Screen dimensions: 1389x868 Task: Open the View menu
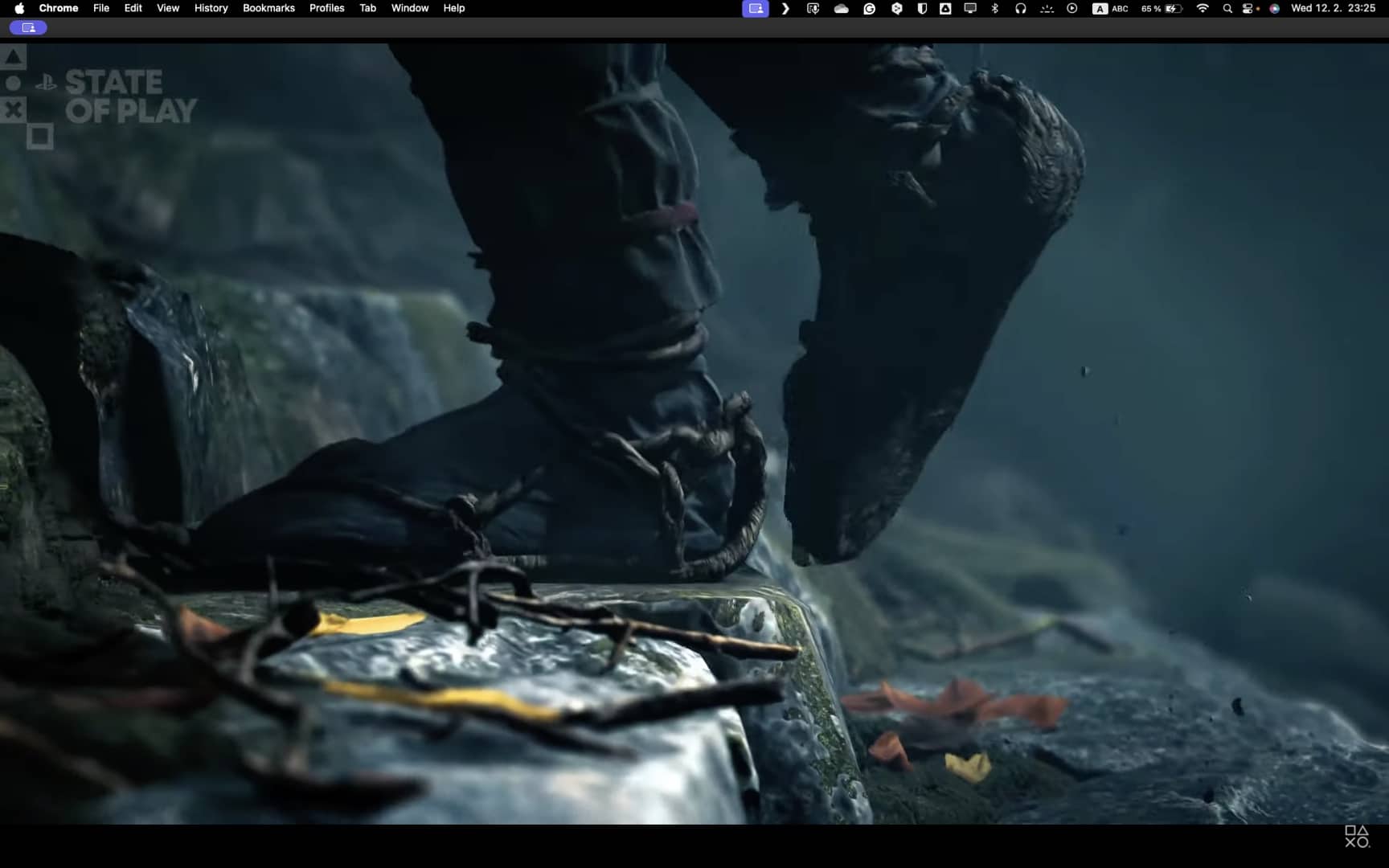(168, 8)
